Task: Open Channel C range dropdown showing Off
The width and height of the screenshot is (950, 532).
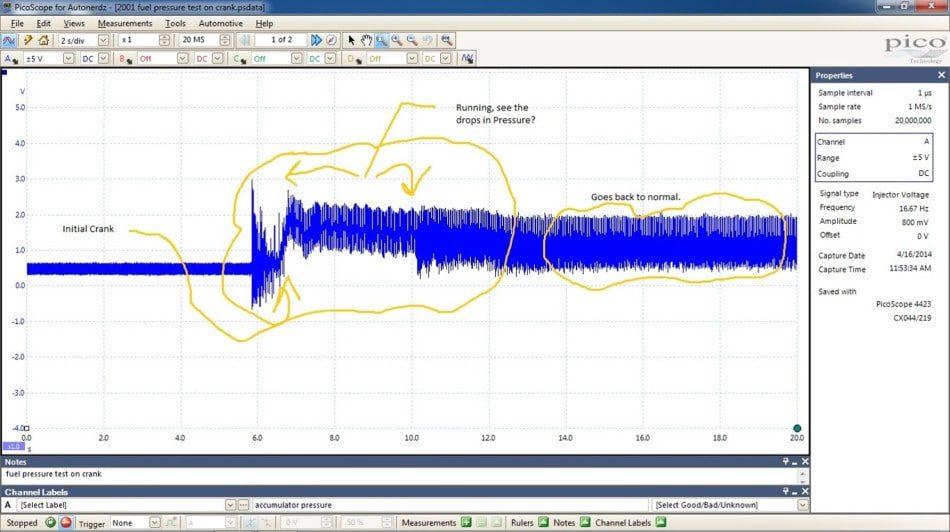Action: pos(296,59)
